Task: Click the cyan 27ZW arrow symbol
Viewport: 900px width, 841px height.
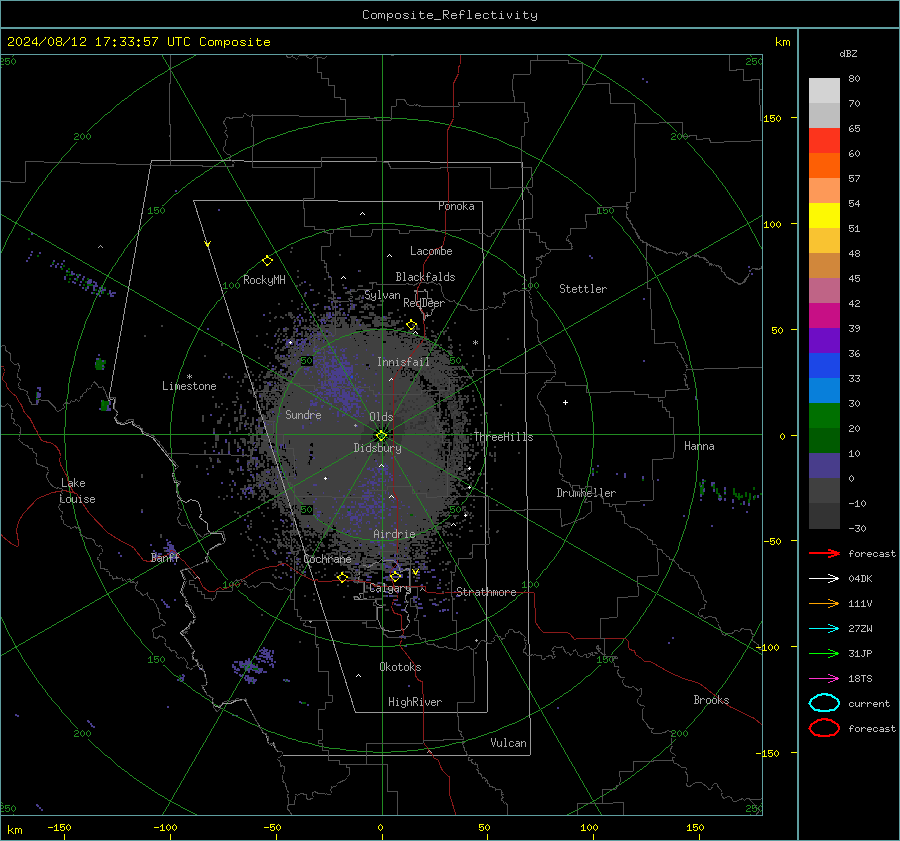Action: point(824,629)
